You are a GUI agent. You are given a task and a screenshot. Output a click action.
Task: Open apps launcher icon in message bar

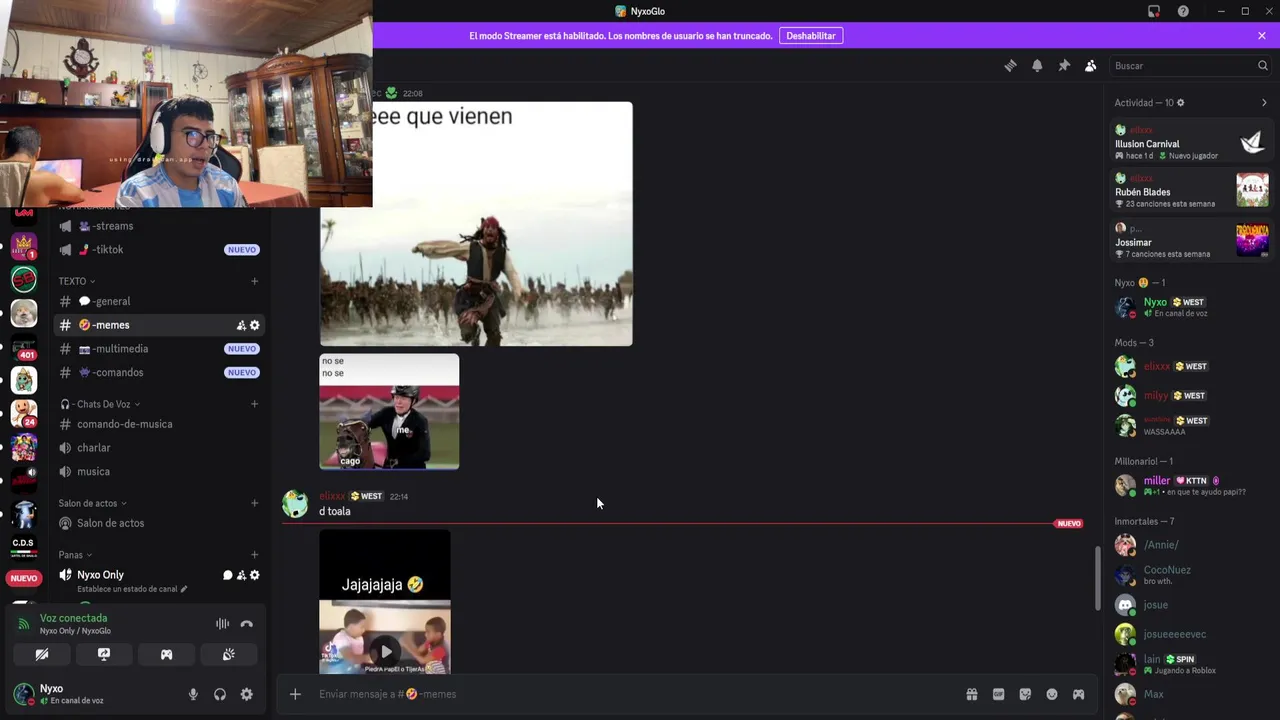click(1078, 694)
